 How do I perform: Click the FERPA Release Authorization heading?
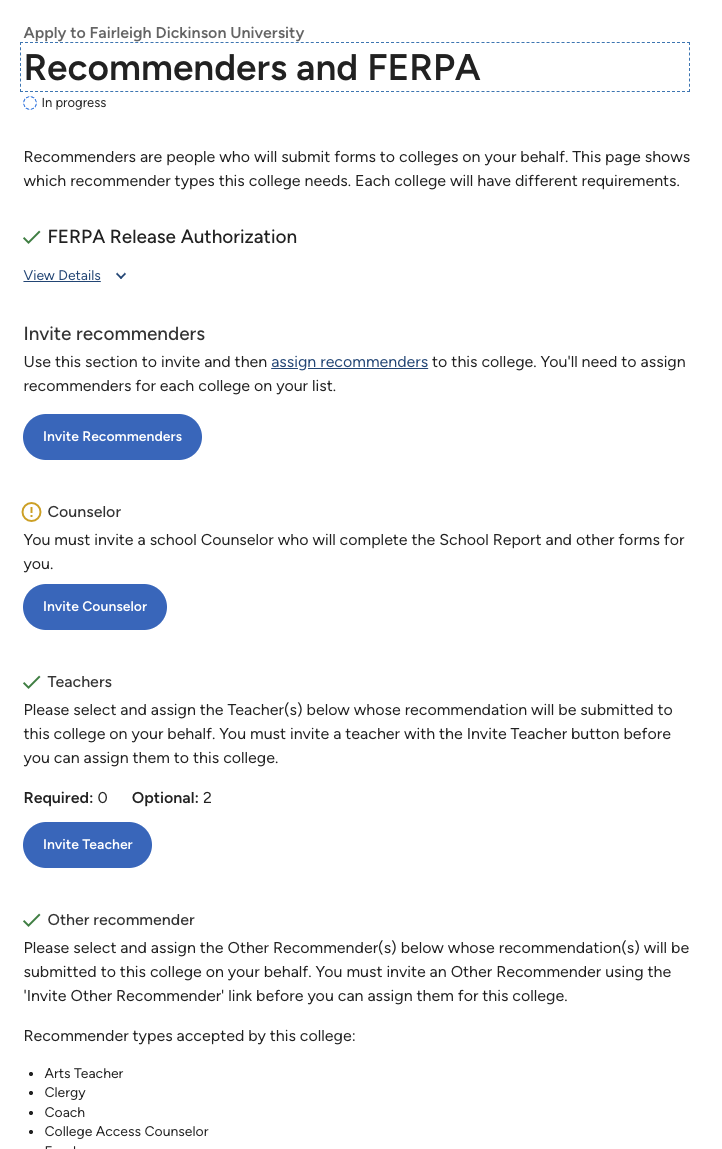click(172, 237)
